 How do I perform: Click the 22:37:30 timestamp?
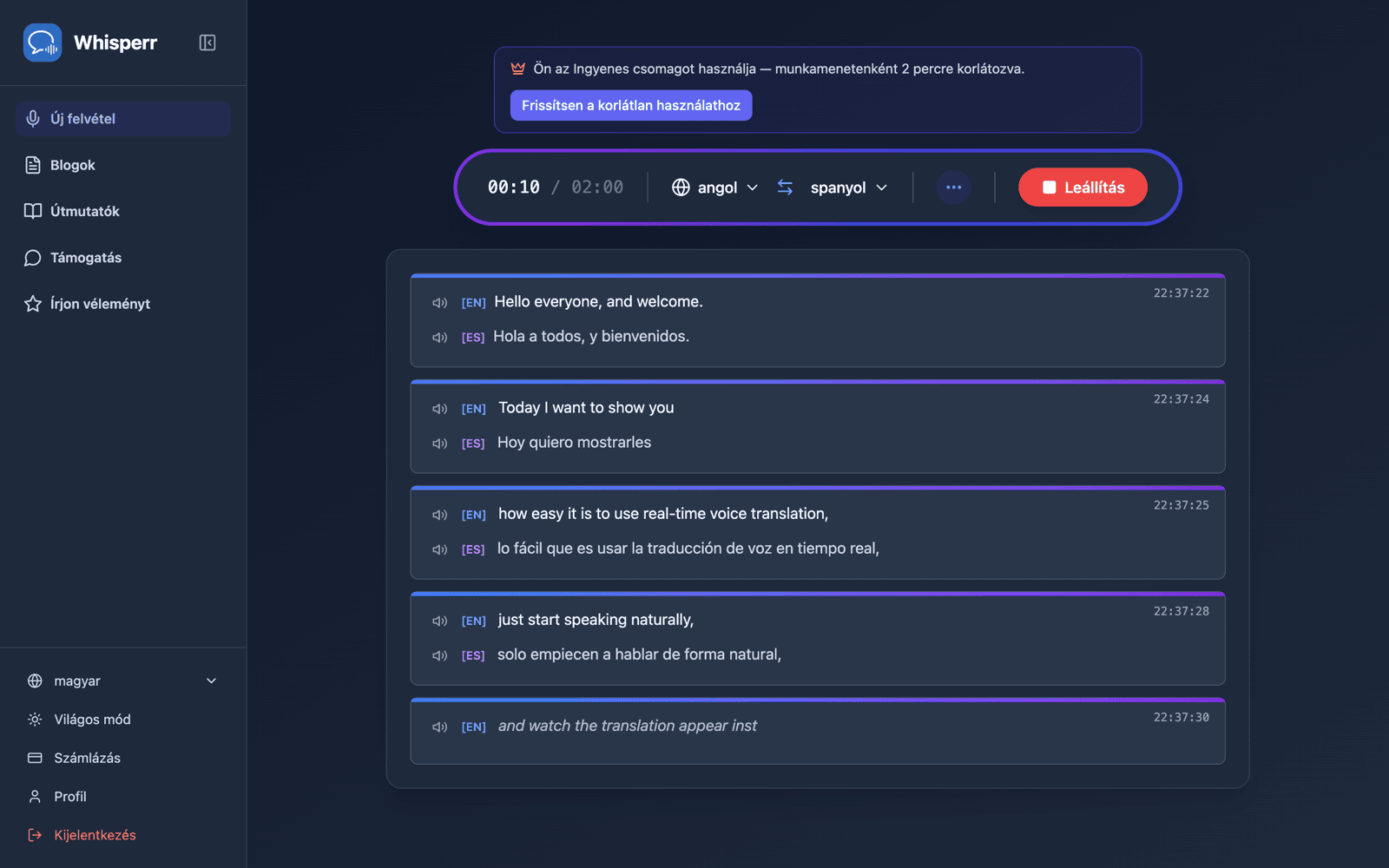(x=1181, y=717)
